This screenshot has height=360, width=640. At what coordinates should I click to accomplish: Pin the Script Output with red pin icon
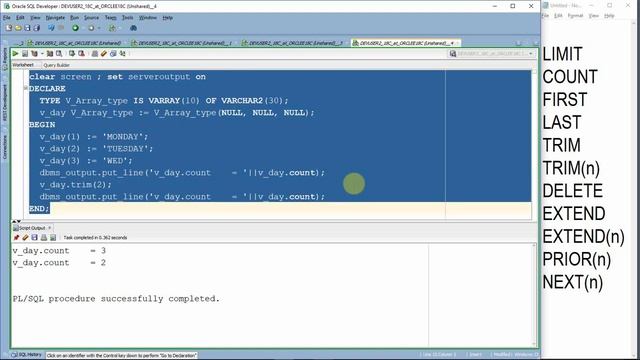click(16, 238)
